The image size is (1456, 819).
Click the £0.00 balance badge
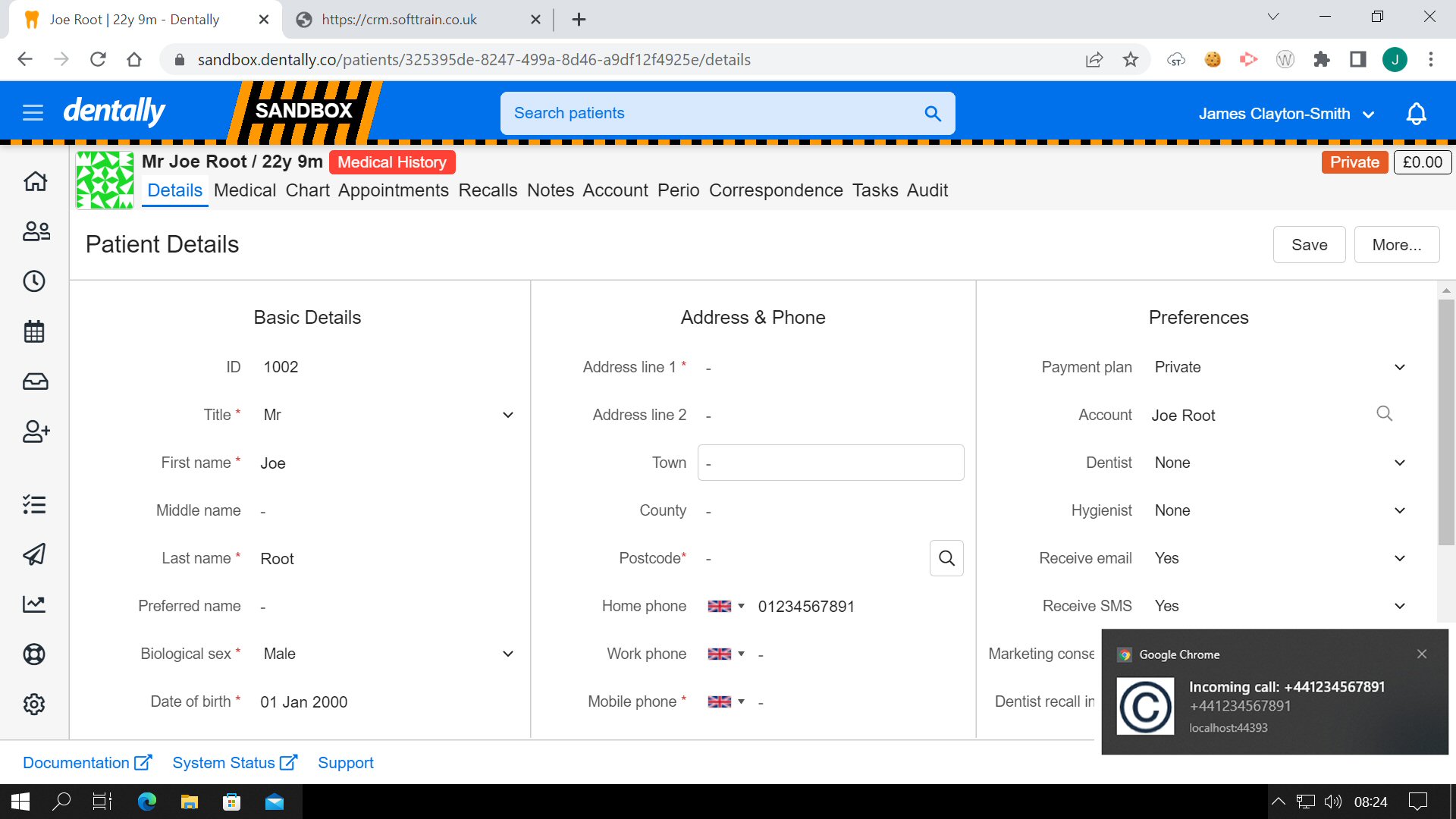1423,162
